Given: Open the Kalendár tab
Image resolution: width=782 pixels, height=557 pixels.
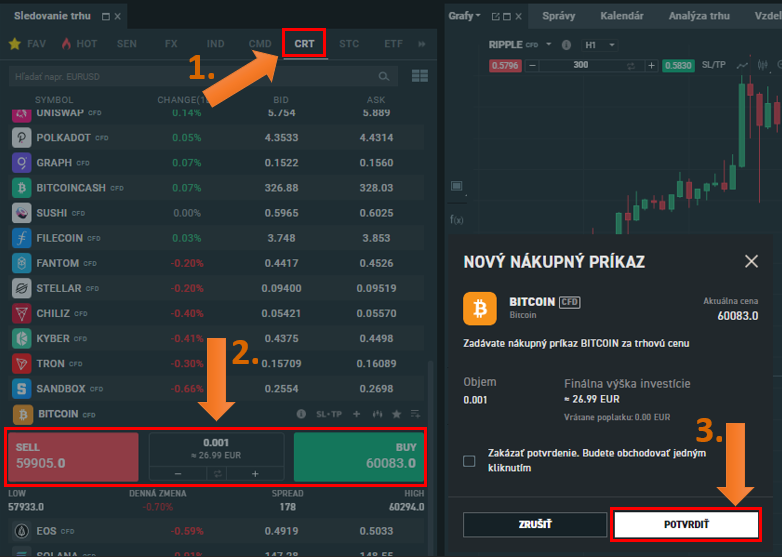Looking at the screenshot, I should tap(621, 16).
